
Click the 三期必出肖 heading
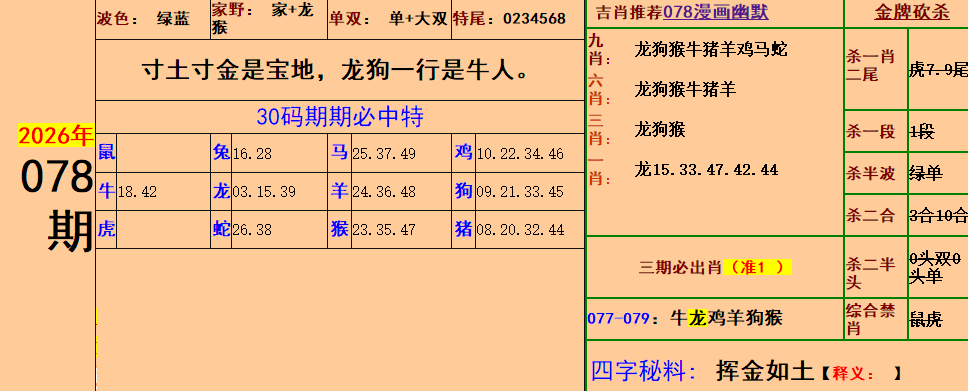pyautogui.click(x=680, y=267)
